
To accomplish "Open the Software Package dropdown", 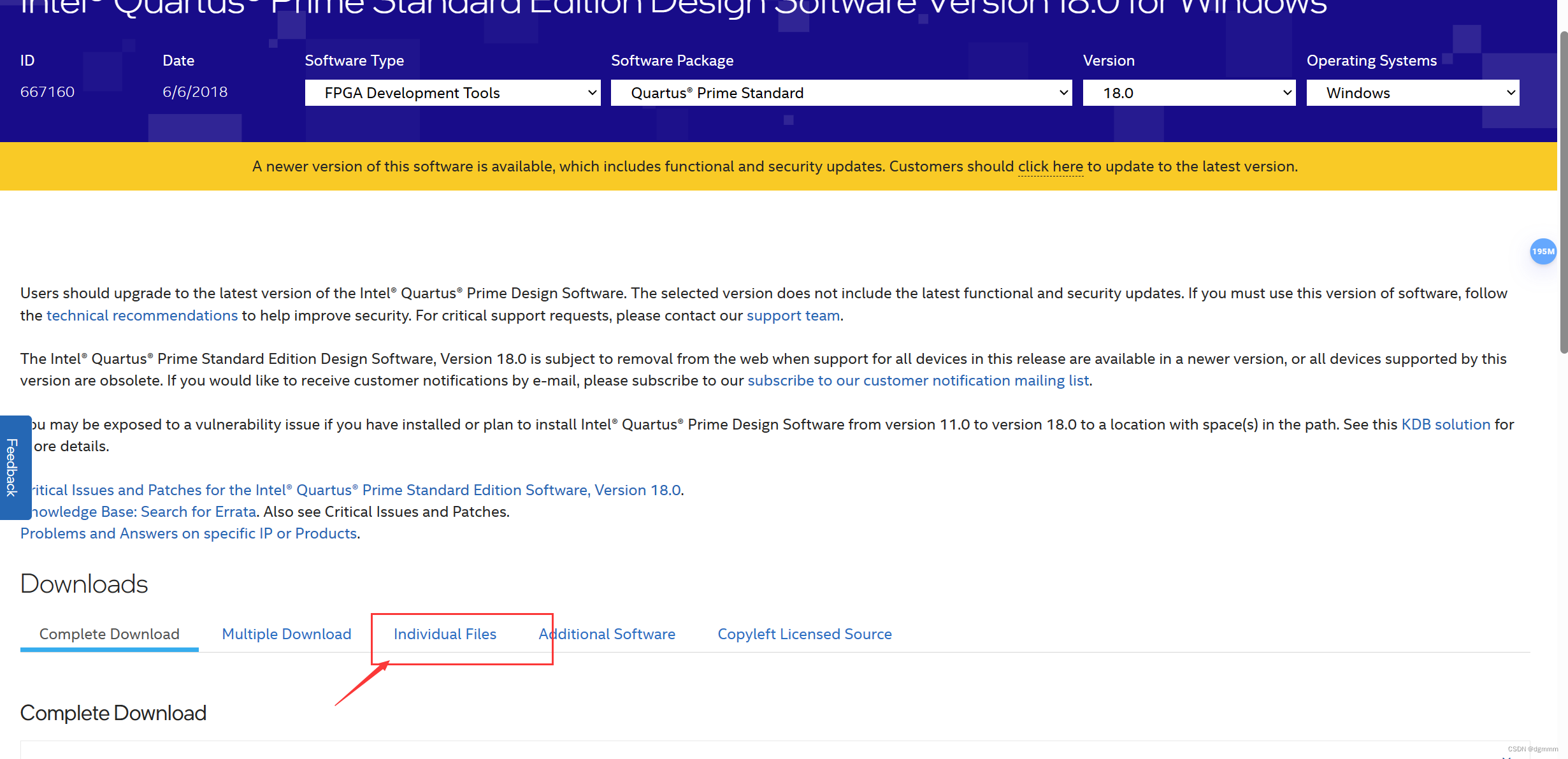I will tap(841, 93).
